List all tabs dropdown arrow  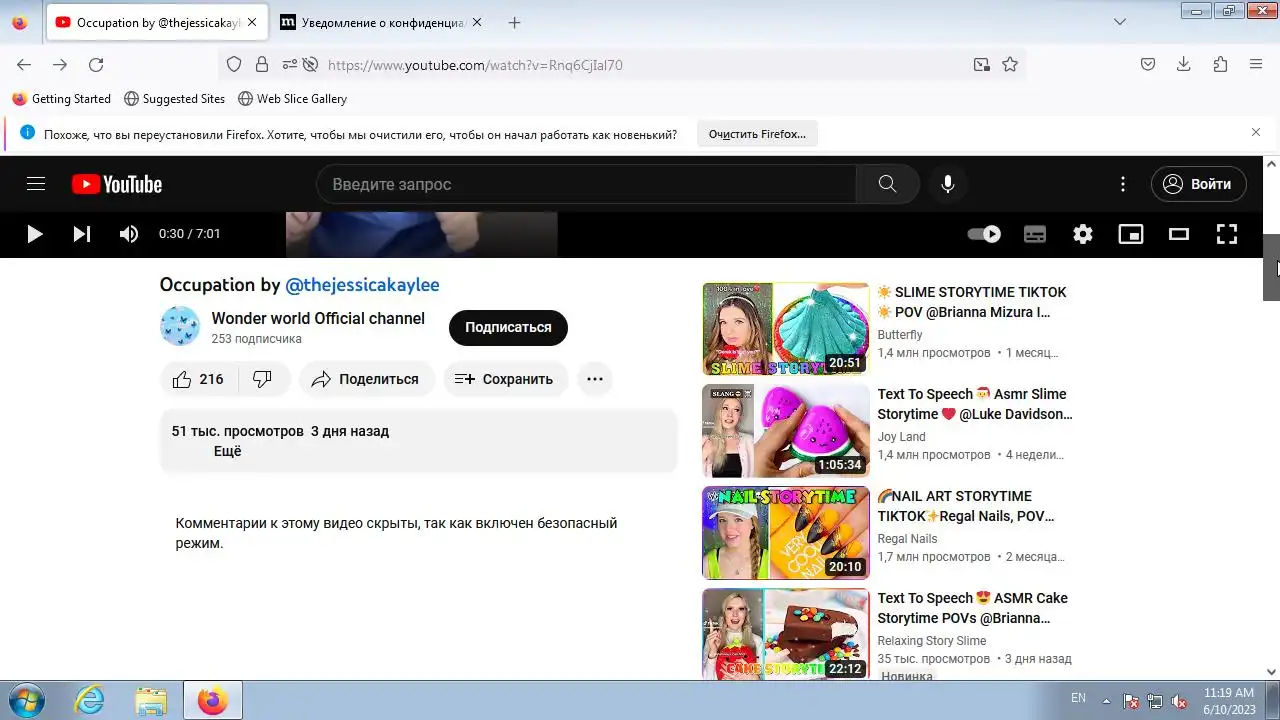point(1120,22)
